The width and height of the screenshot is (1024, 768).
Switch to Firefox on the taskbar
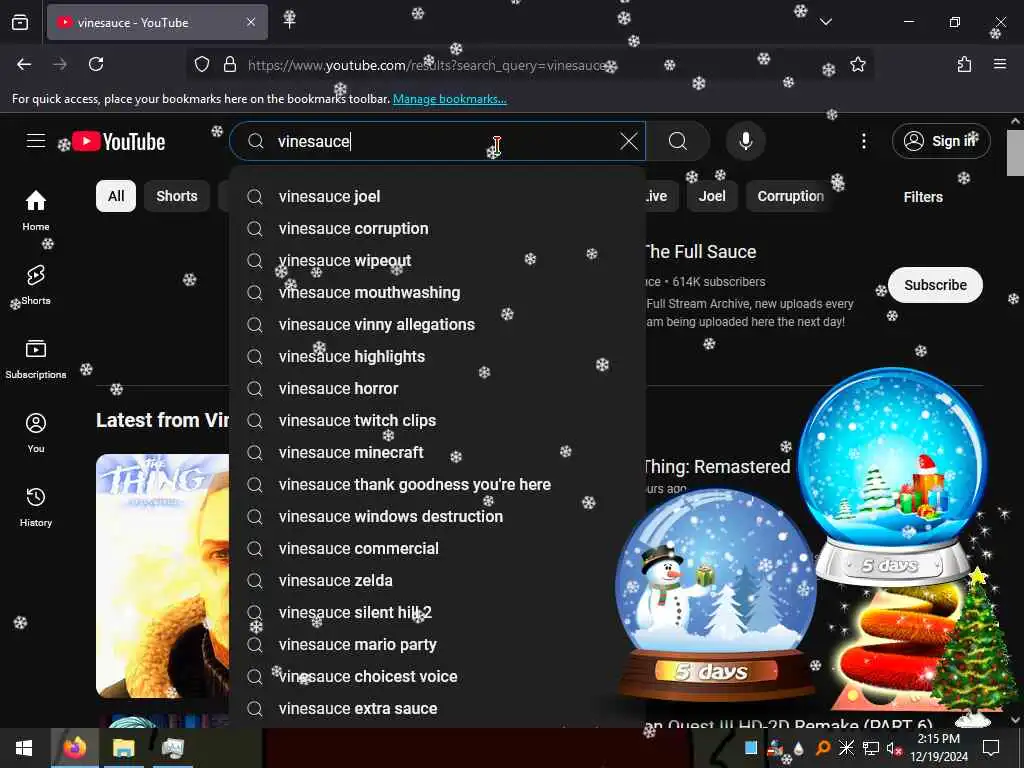[74, 748]
